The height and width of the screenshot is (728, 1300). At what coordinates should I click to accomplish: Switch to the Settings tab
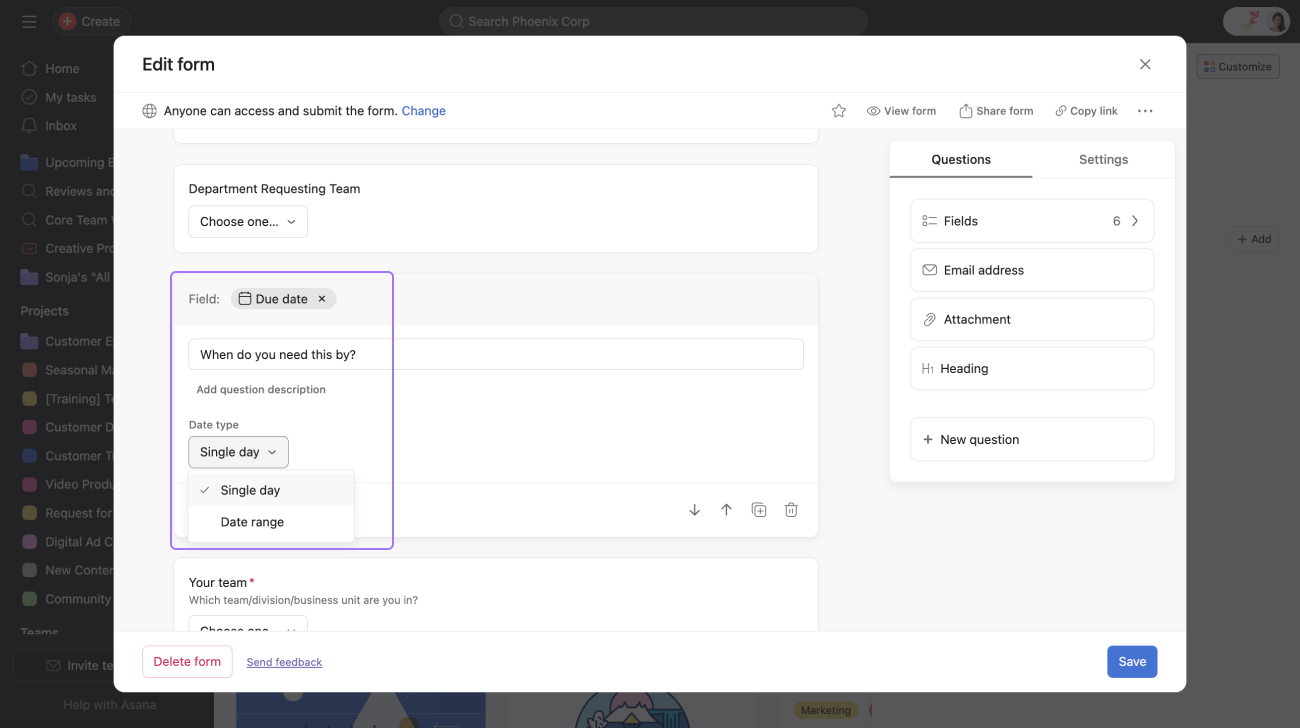pos(1103,160)
